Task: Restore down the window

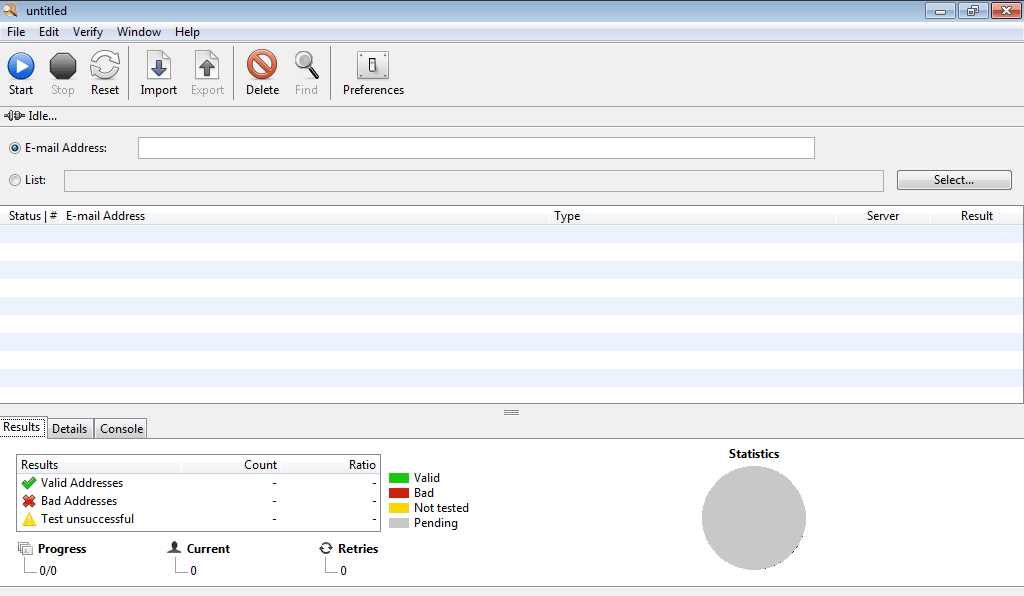Action: click(973, 10)
